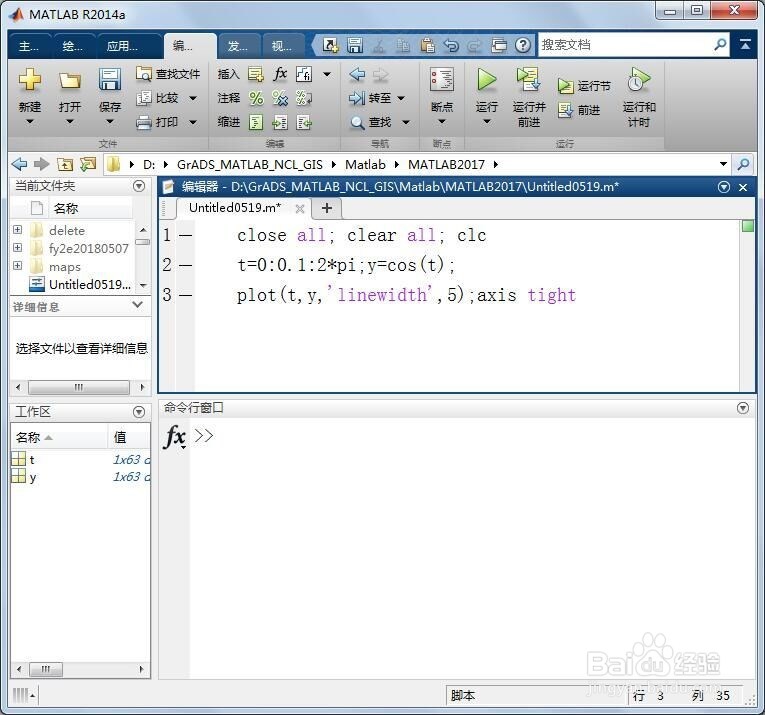
Task: Insert section break icon in ribbon
Action: coord(256,74)
